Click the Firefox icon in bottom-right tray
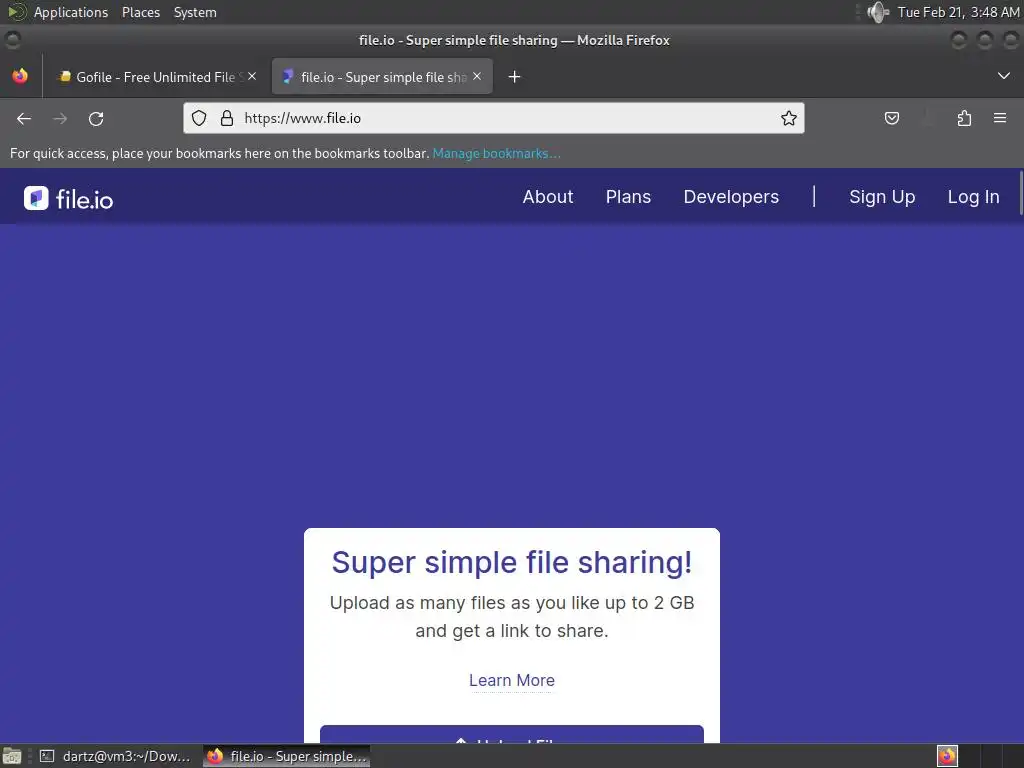The width and height of the screenshot is (1024, 768). click(947, 756)
